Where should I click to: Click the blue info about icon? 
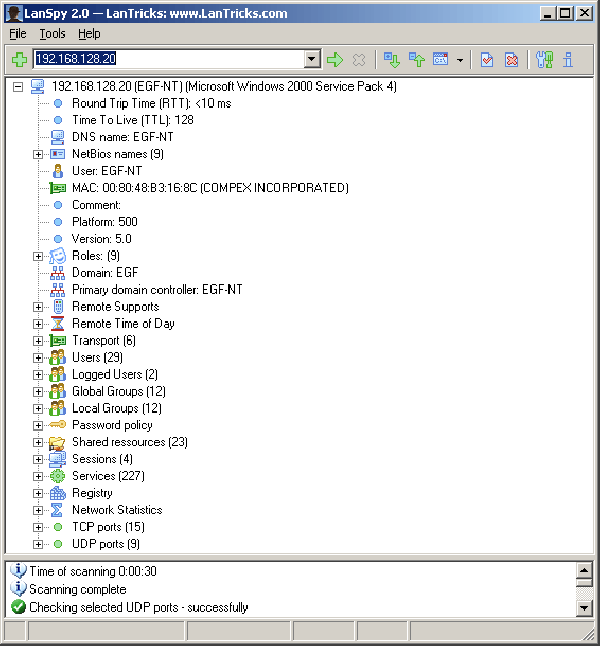click(568, 60)
